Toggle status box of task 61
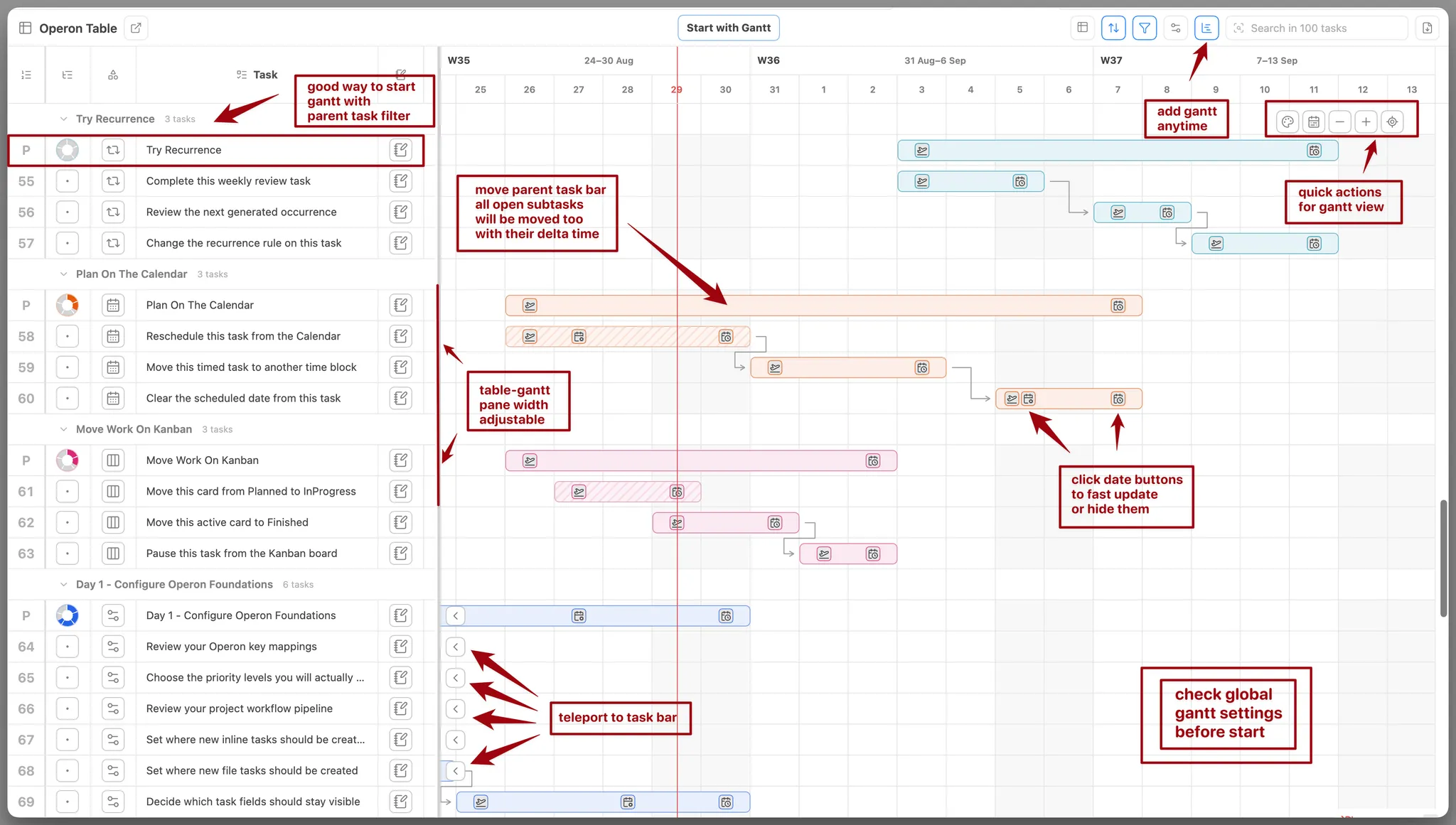1456x825 pixels. [68, 491]
